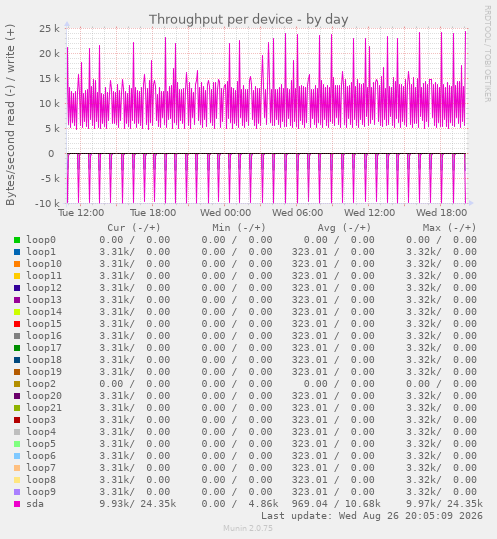Click the throughput graph plot area
Viewport: 497px width, 539px height.
coord(267,116)
